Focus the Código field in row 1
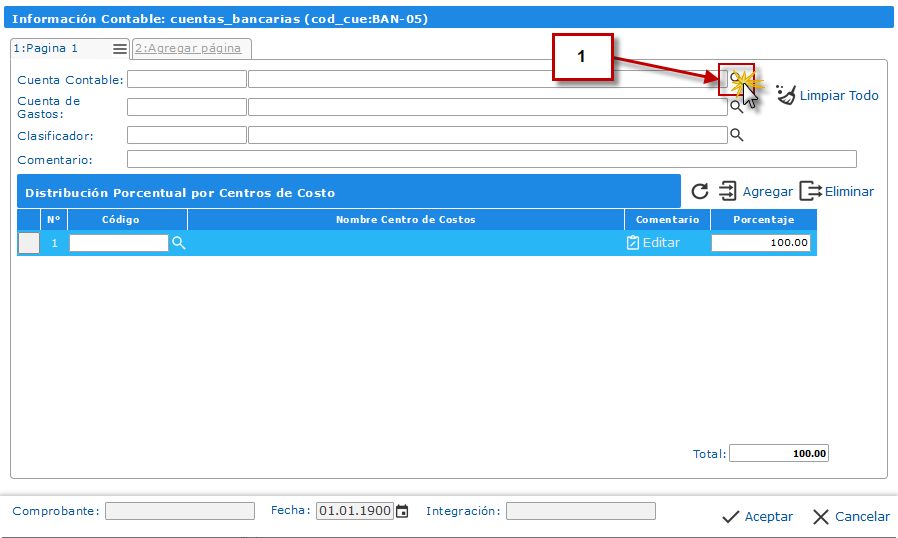Screen dimensions: 898x538 (x=119, y=243)
